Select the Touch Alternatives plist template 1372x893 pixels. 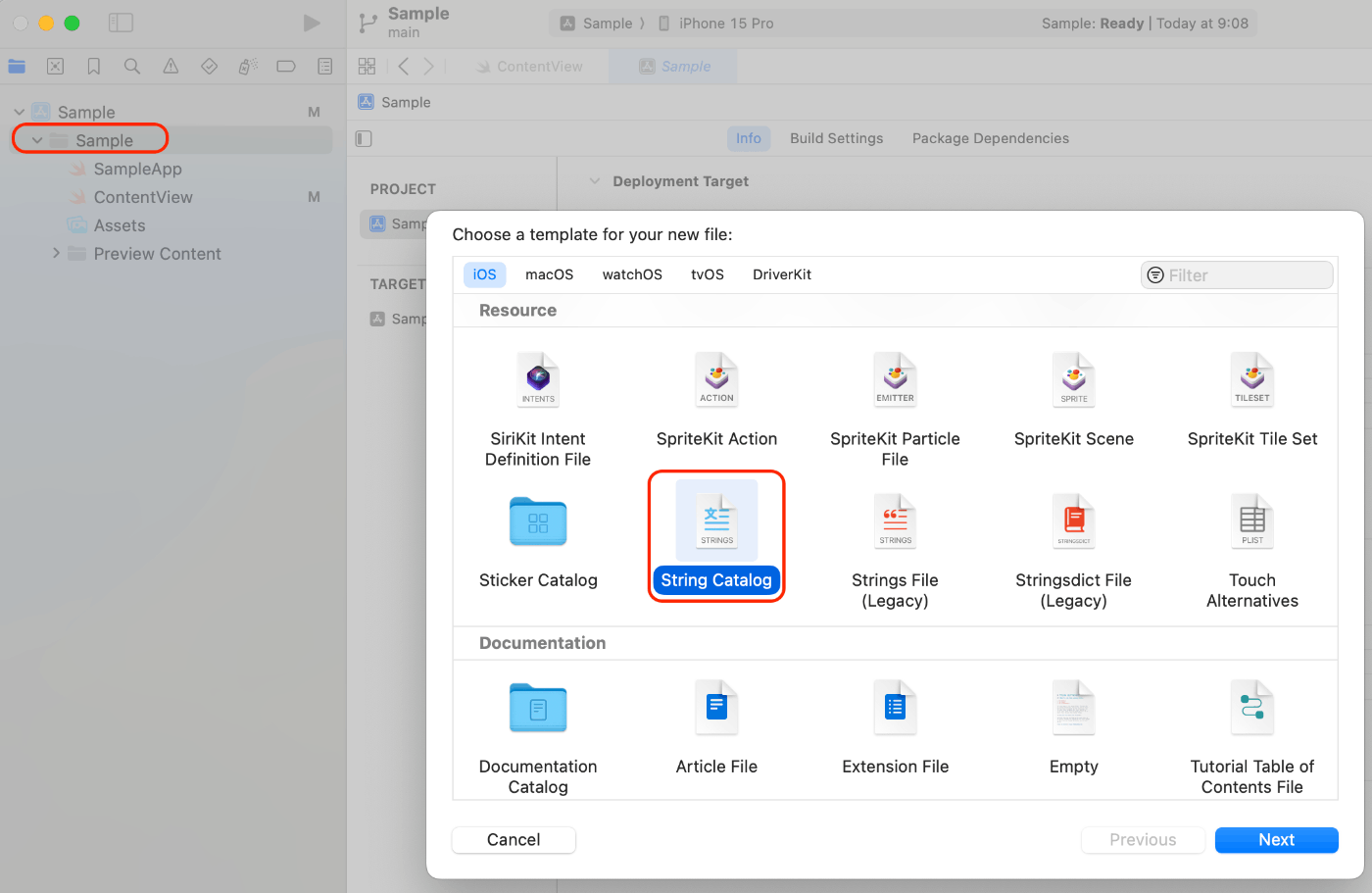[x=1252, y=551]
